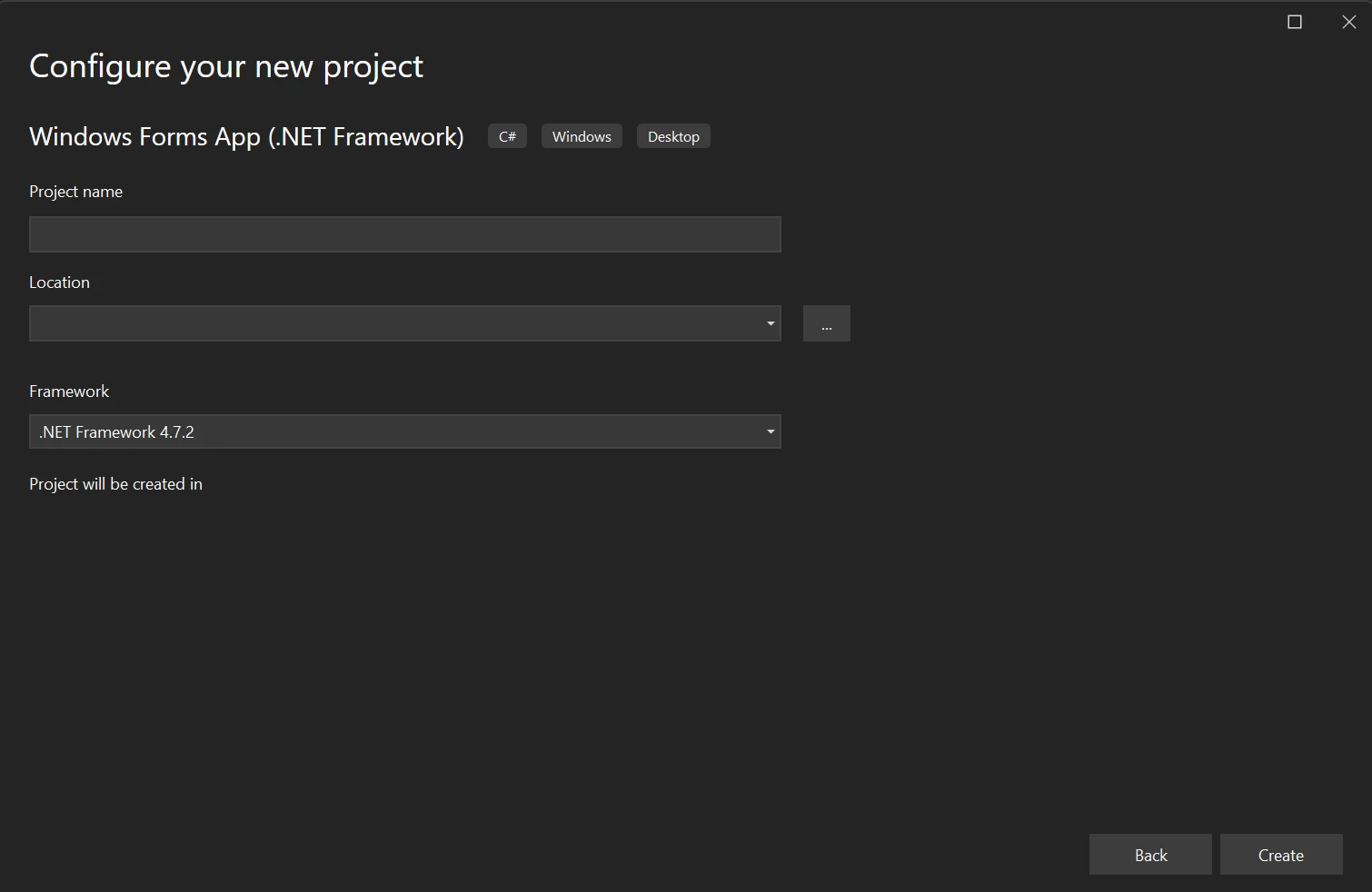Click inside the Location path field
The width and height of the screenshot is (1372, 892).
(391, 323)
